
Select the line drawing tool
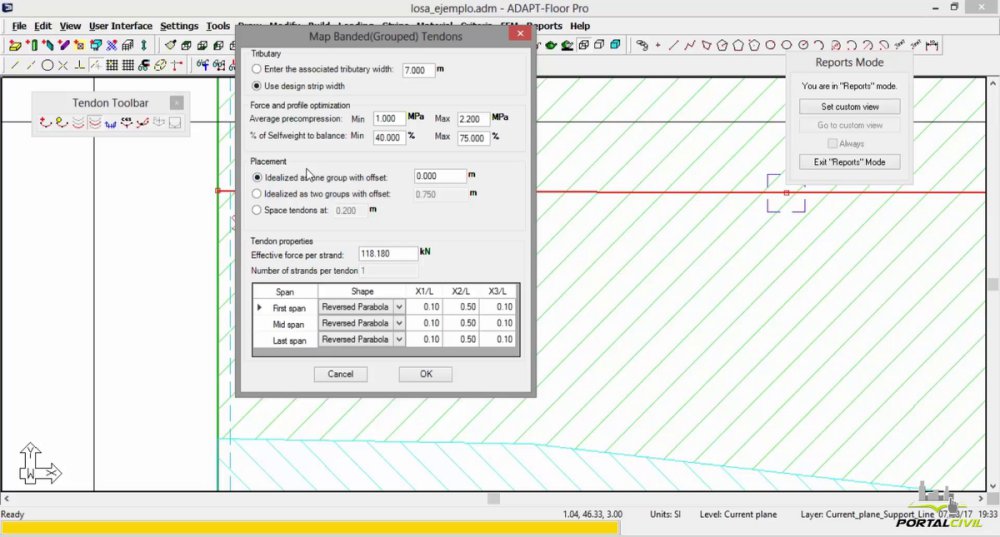click(673, 45)
